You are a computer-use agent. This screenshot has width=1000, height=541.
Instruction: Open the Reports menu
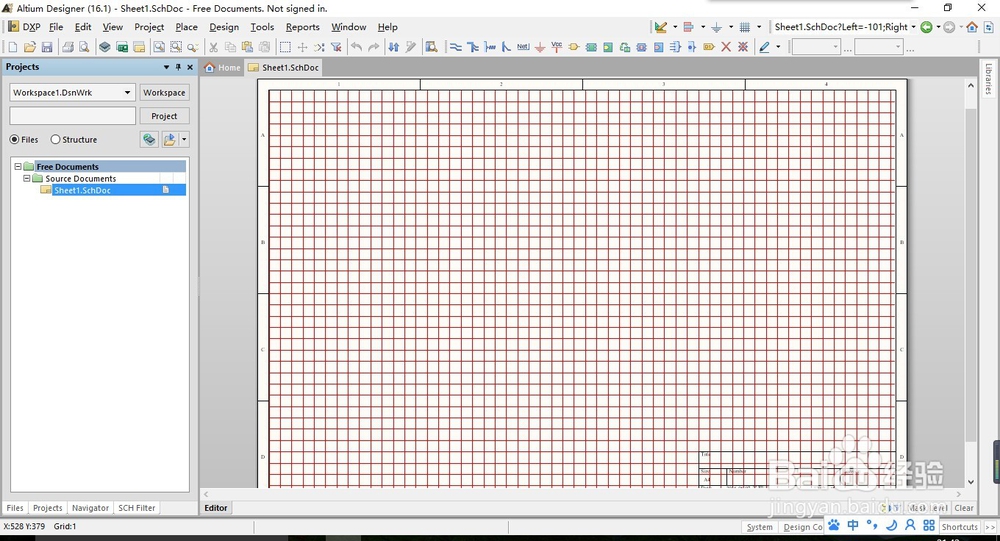click(302, 27)
